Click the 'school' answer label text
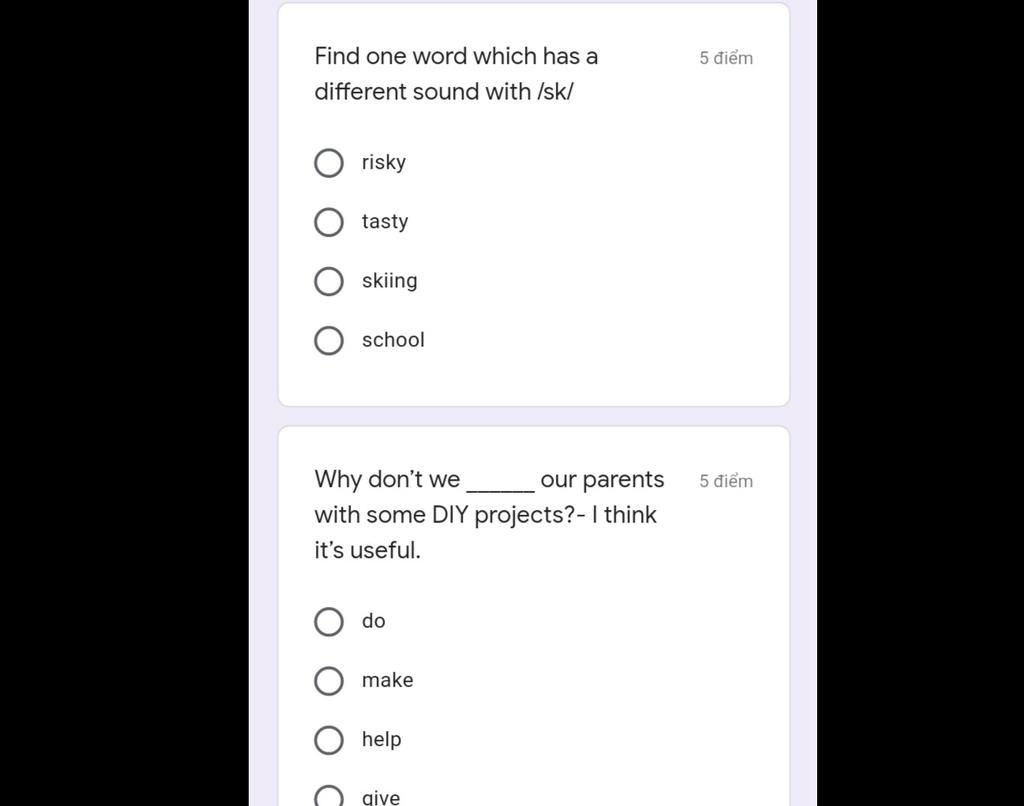Image resolution: width=1024 pixels, height=806 pixels. pos(393,340)
